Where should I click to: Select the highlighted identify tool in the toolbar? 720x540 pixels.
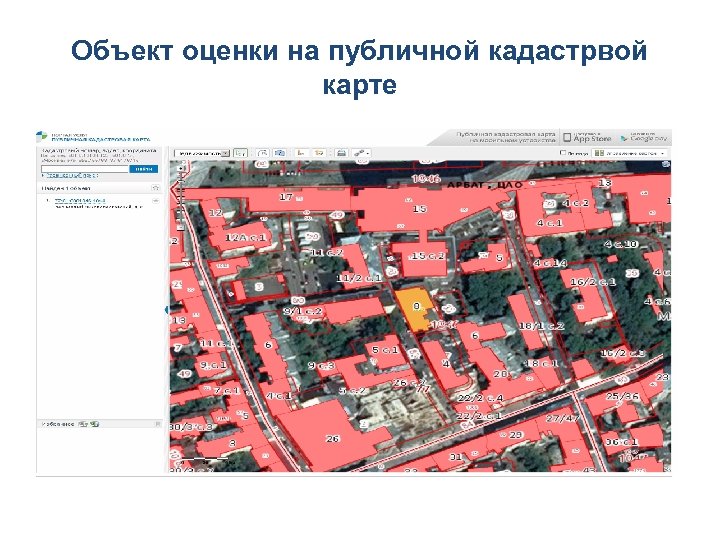(241, 153)
